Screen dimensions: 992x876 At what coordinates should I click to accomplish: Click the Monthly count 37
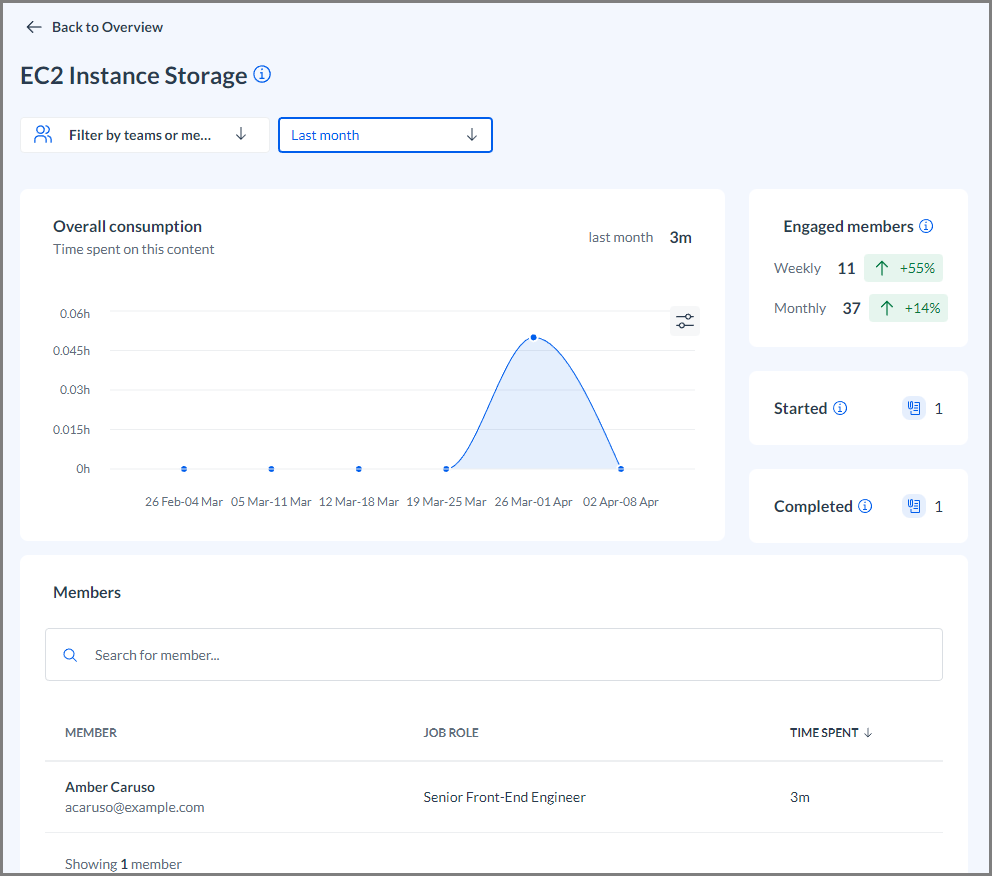pos(851,308)
